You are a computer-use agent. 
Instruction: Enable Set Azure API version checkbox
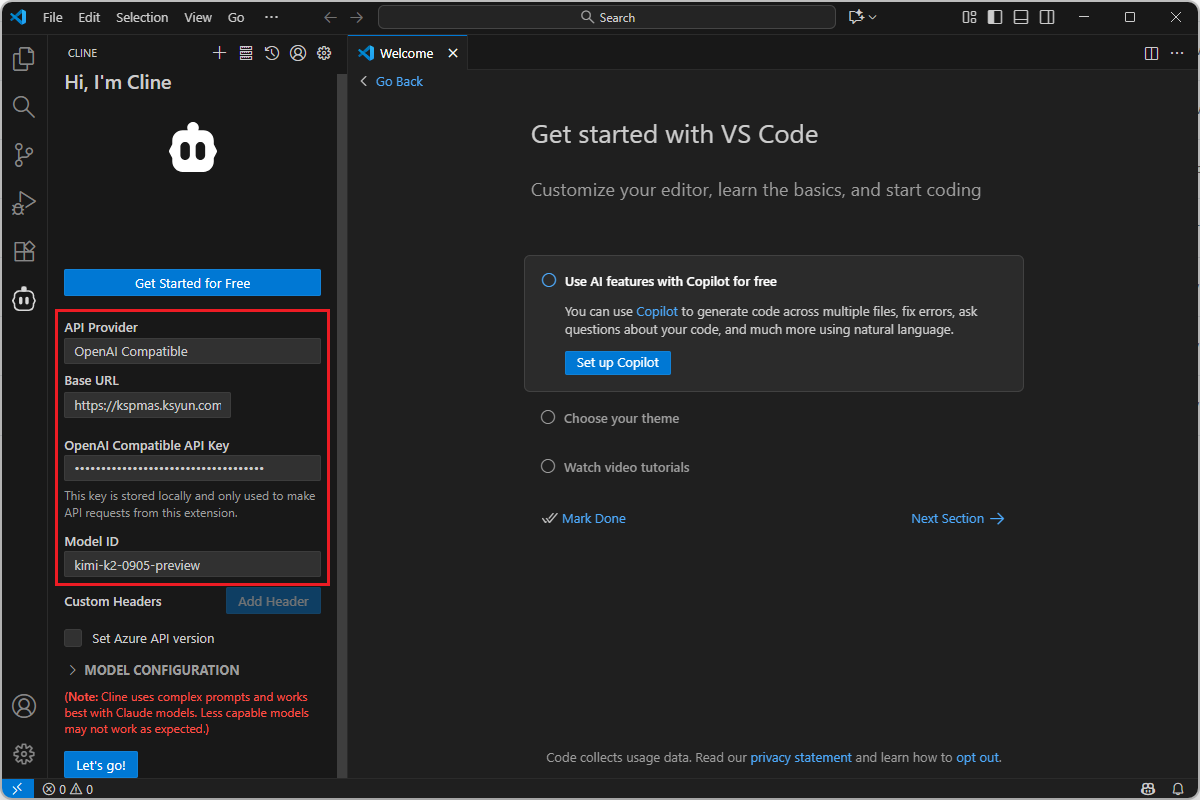(x=73, y=638)
